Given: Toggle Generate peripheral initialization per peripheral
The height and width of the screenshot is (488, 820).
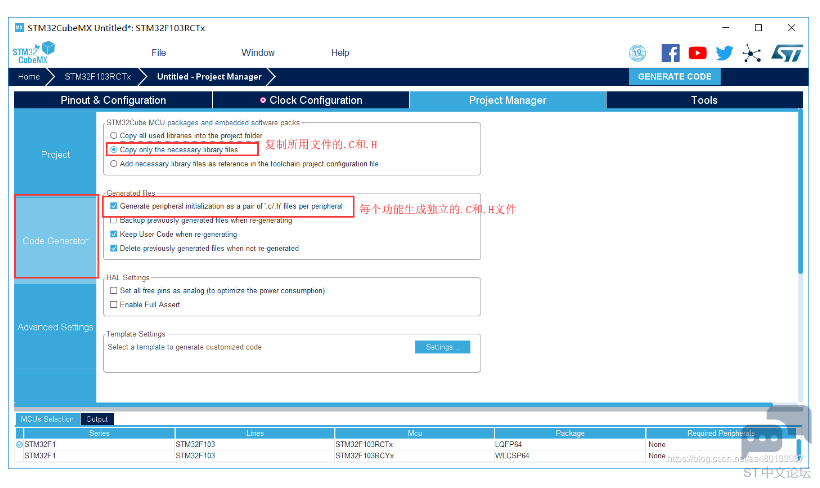Looking at the screenshot, I should point(113,206).
